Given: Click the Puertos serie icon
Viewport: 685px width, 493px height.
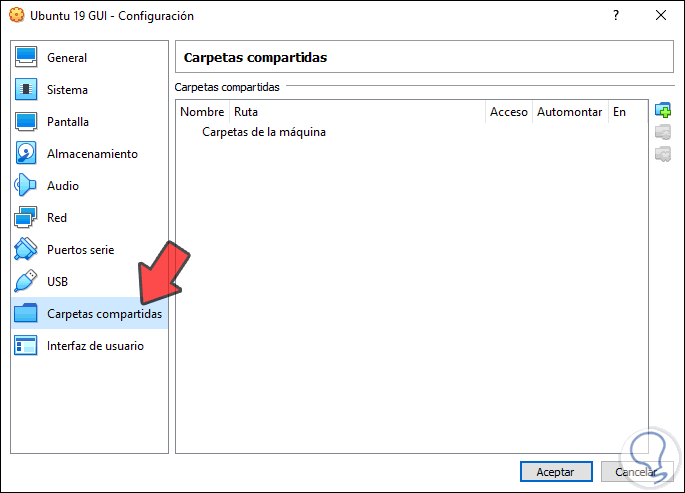Looking at the screenshot, I should (x=26, y=250).
